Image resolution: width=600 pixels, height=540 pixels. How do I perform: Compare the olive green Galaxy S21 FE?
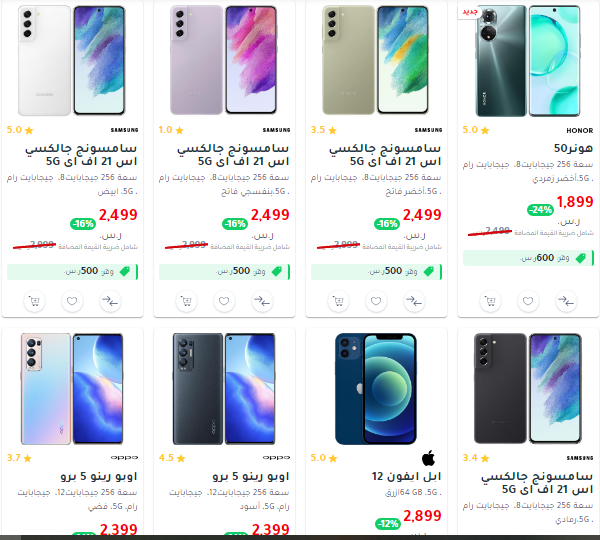pos(414,302)
